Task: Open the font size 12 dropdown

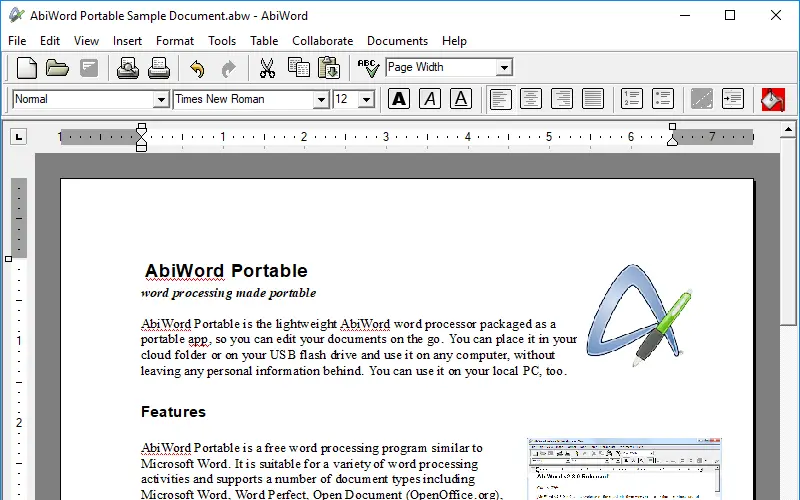Action: click(x=366, y=99)
